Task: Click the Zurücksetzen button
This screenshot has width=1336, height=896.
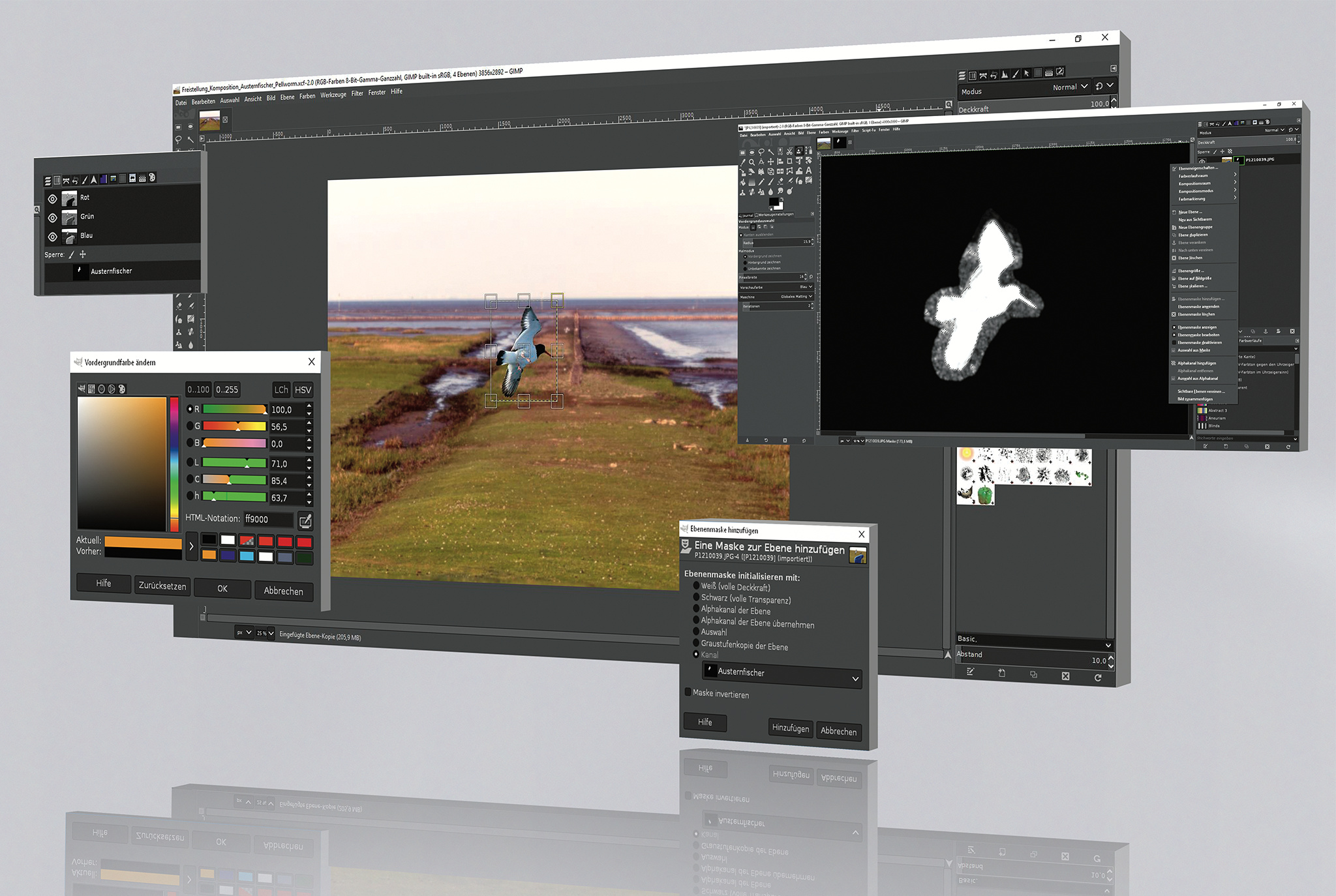Action: click(x=162, y=586)
